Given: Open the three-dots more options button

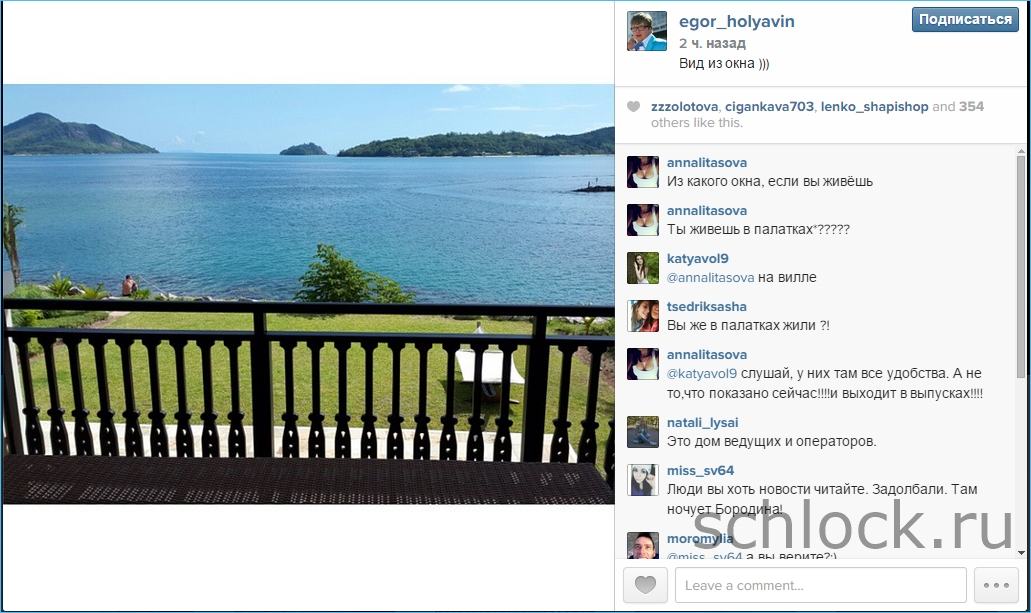Looking at the screenshot, I should click(995, 585).
